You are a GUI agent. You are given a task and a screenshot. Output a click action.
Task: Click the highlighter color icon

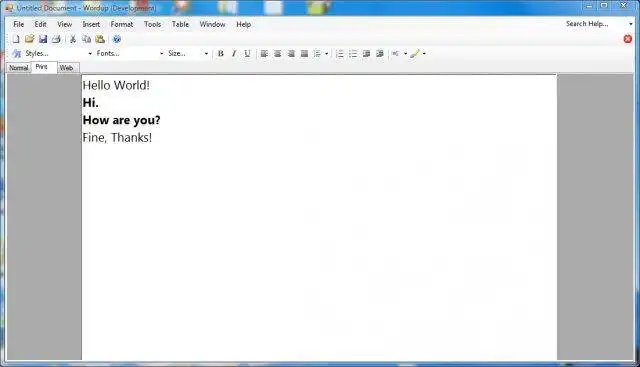[x=415, y=53]
